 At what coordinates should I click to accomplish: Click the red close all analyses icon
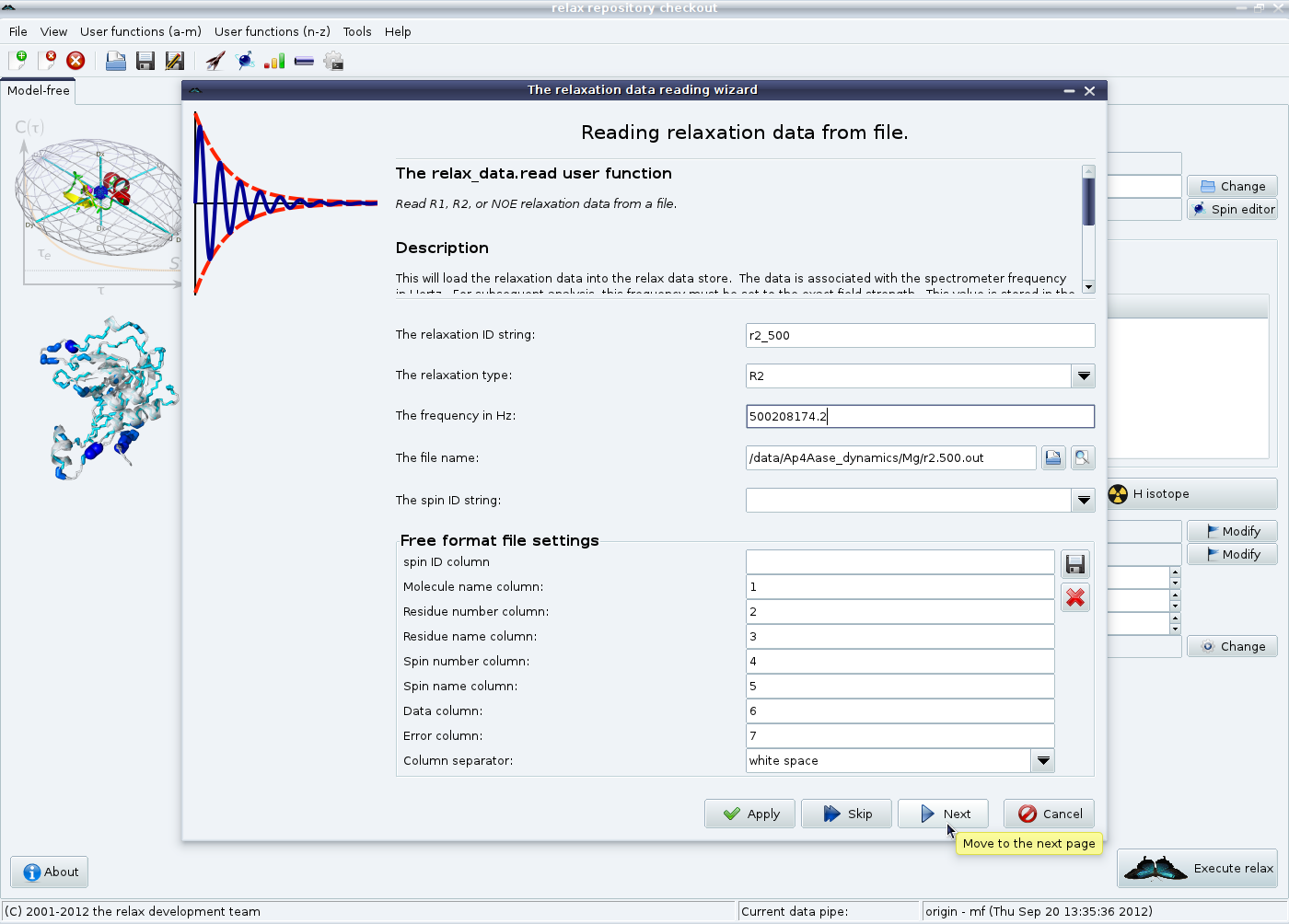click(x=75, y=61)
